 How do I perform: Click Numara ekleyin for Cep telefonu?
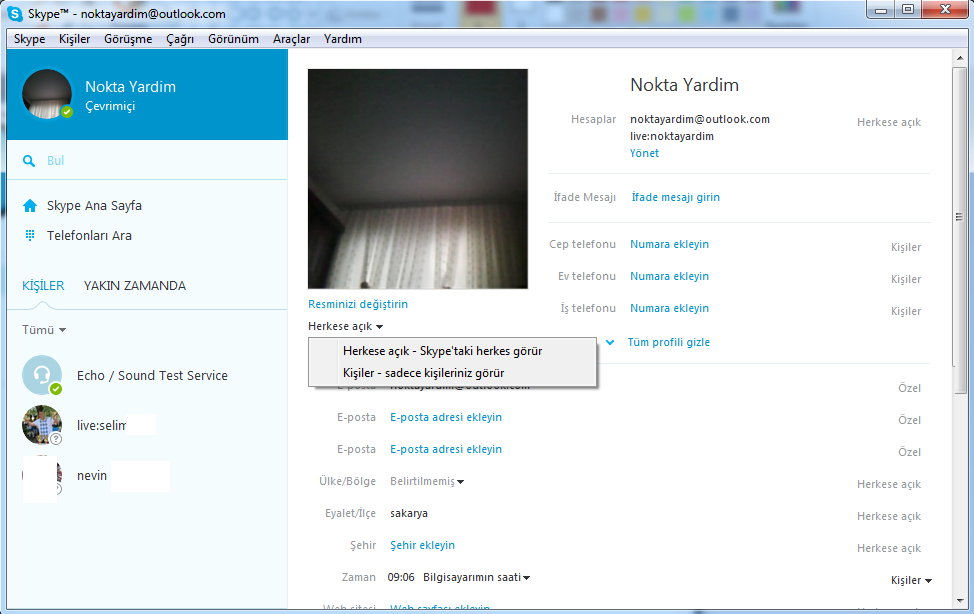(670, 244)
